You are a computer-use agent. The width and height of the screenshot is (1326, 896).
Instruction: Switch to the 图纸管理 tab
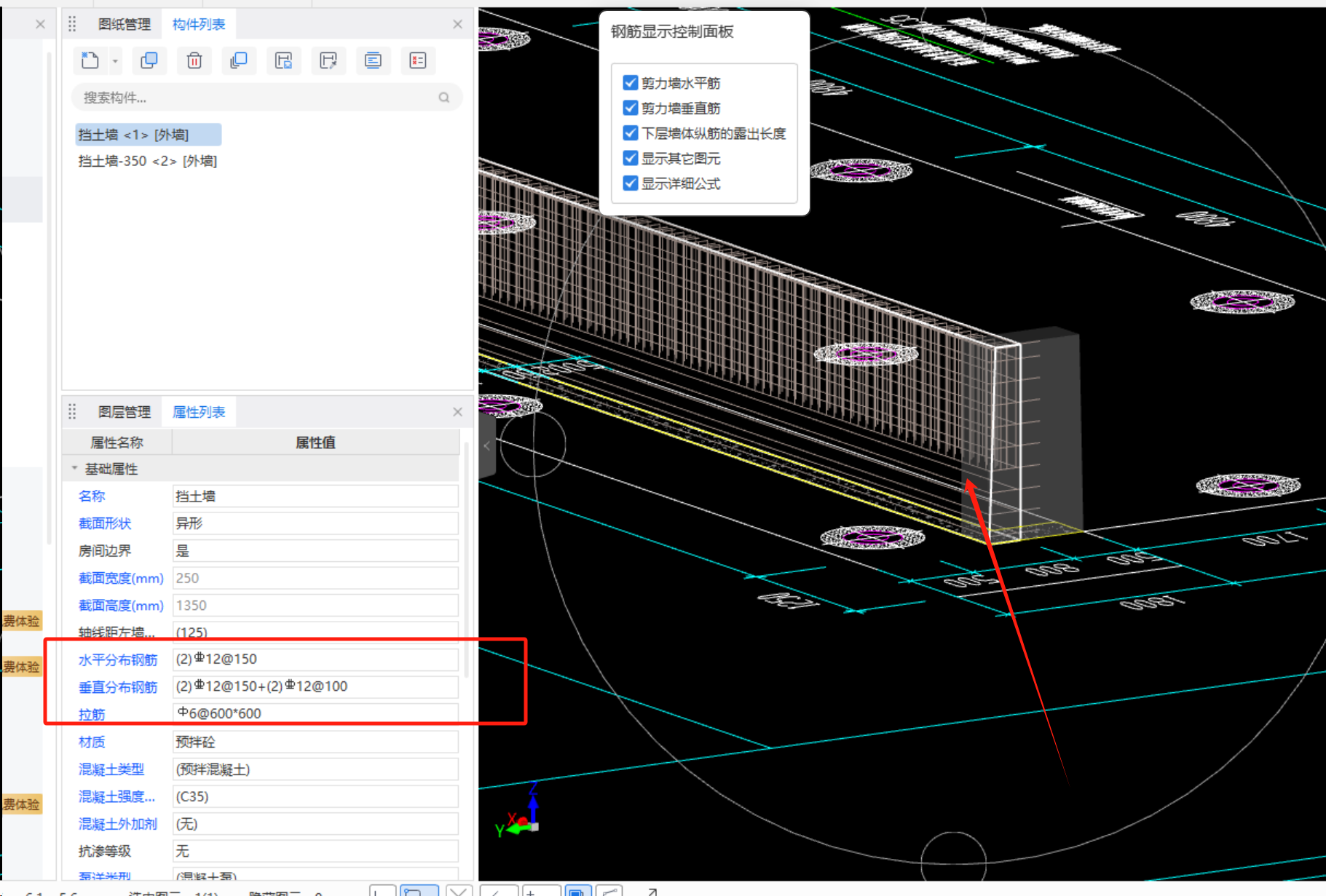click(x=125, y=24)
